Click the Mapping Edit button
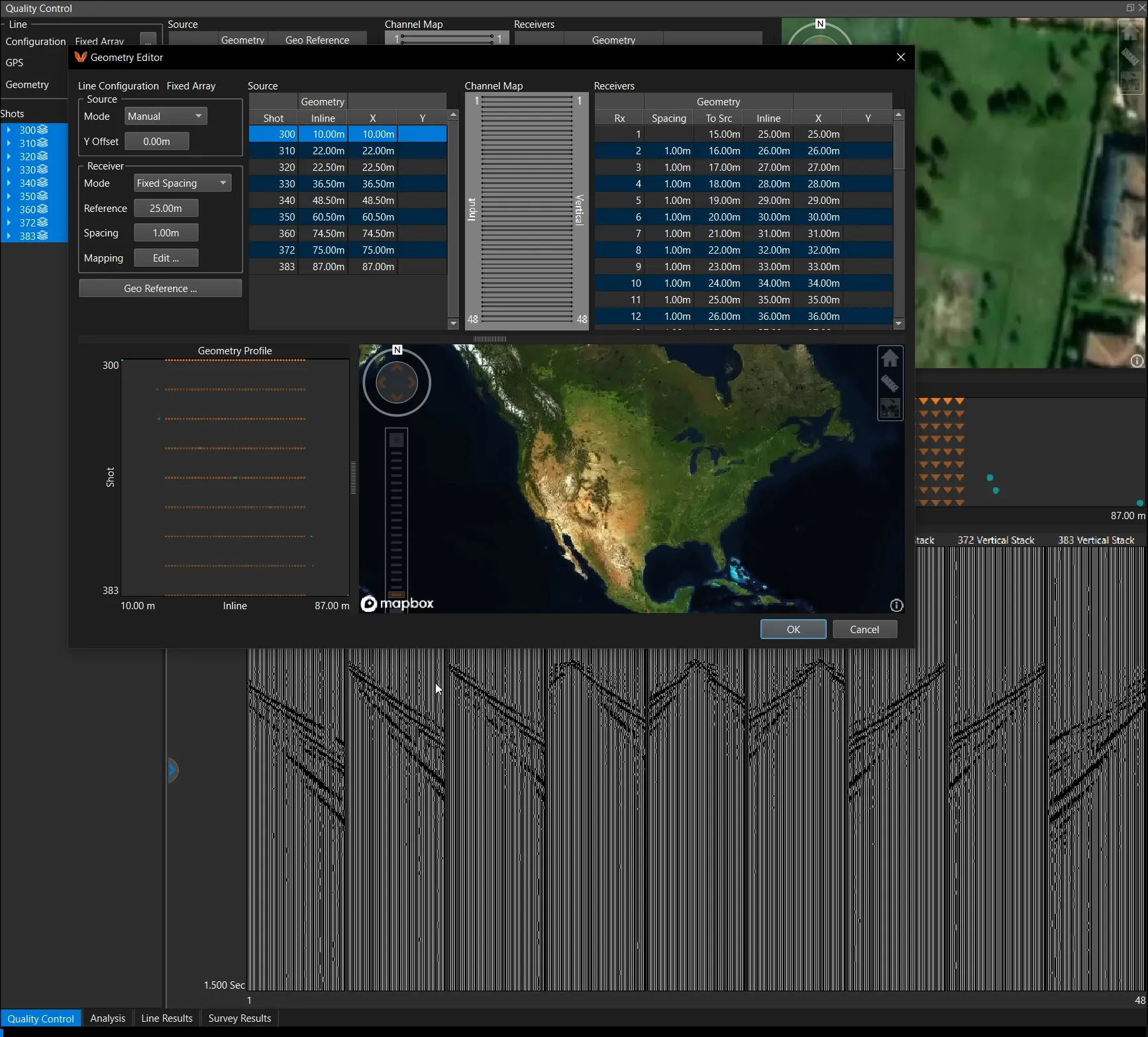This screenshot has height=1037, width=1148. coord(166,258)
